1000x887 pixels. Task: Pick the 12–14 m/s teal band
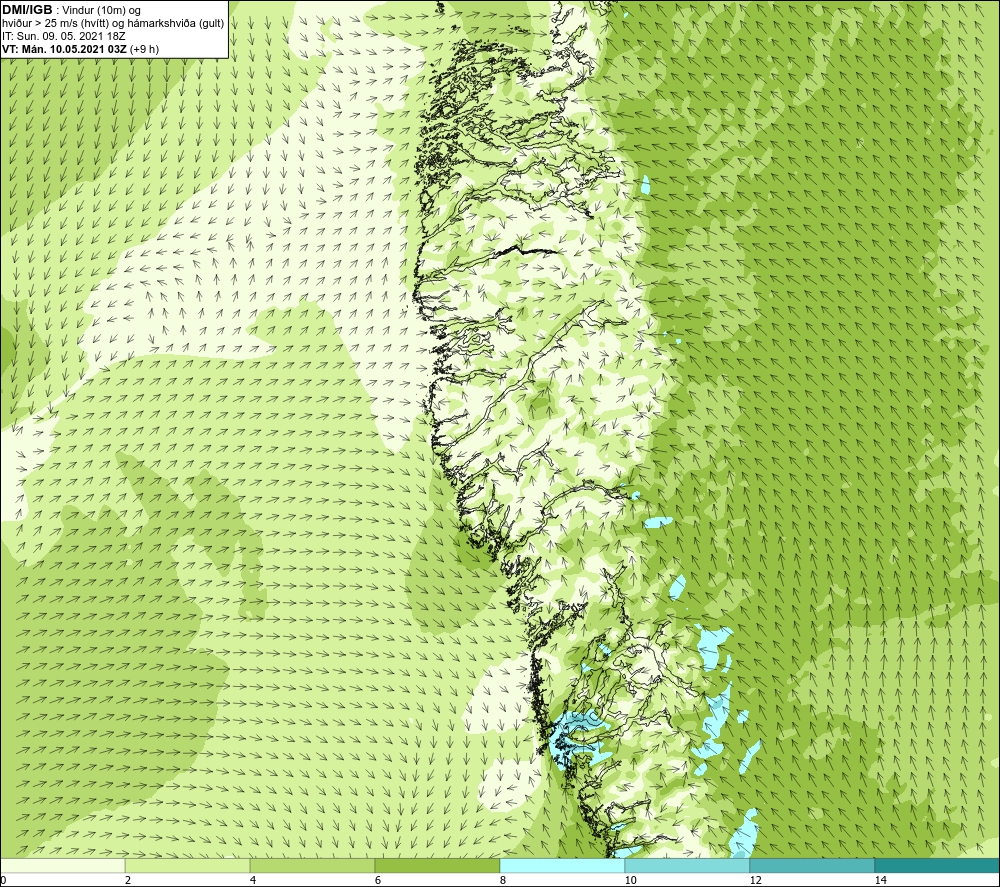(x=812, y=865)
